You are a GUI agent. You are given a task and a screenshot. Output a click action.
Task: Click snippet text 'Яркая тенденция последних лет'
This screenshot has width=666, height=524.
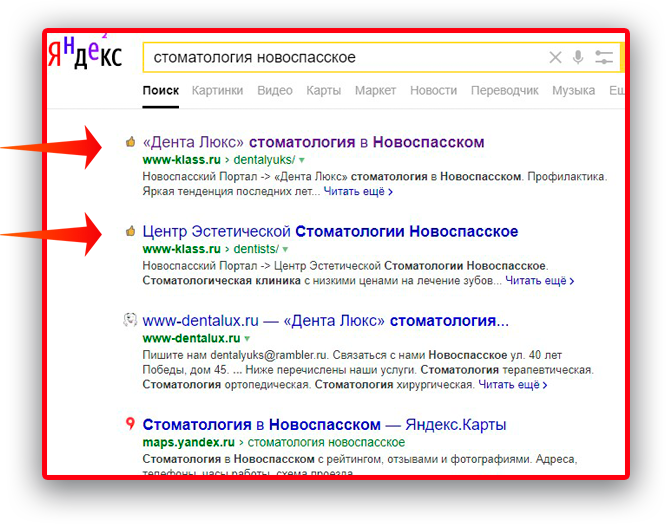click(227, 192)
